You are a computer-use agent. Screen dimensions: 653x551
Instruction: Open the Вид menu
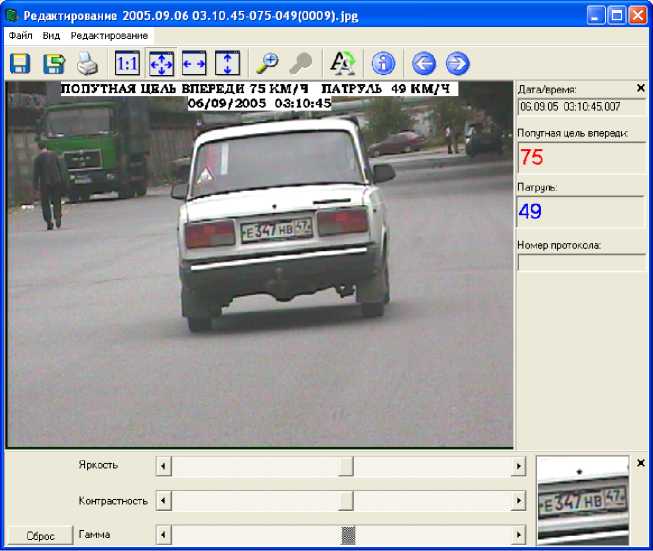pyautogui.click(x=51, y=35)
